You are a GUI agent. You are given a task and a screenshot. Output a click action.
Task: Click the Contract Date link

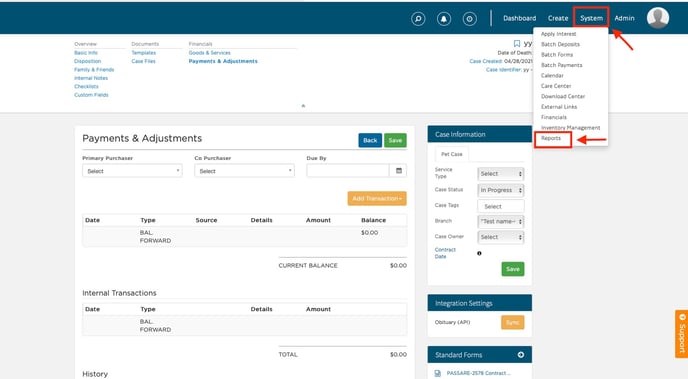click(x=445, y=253)
